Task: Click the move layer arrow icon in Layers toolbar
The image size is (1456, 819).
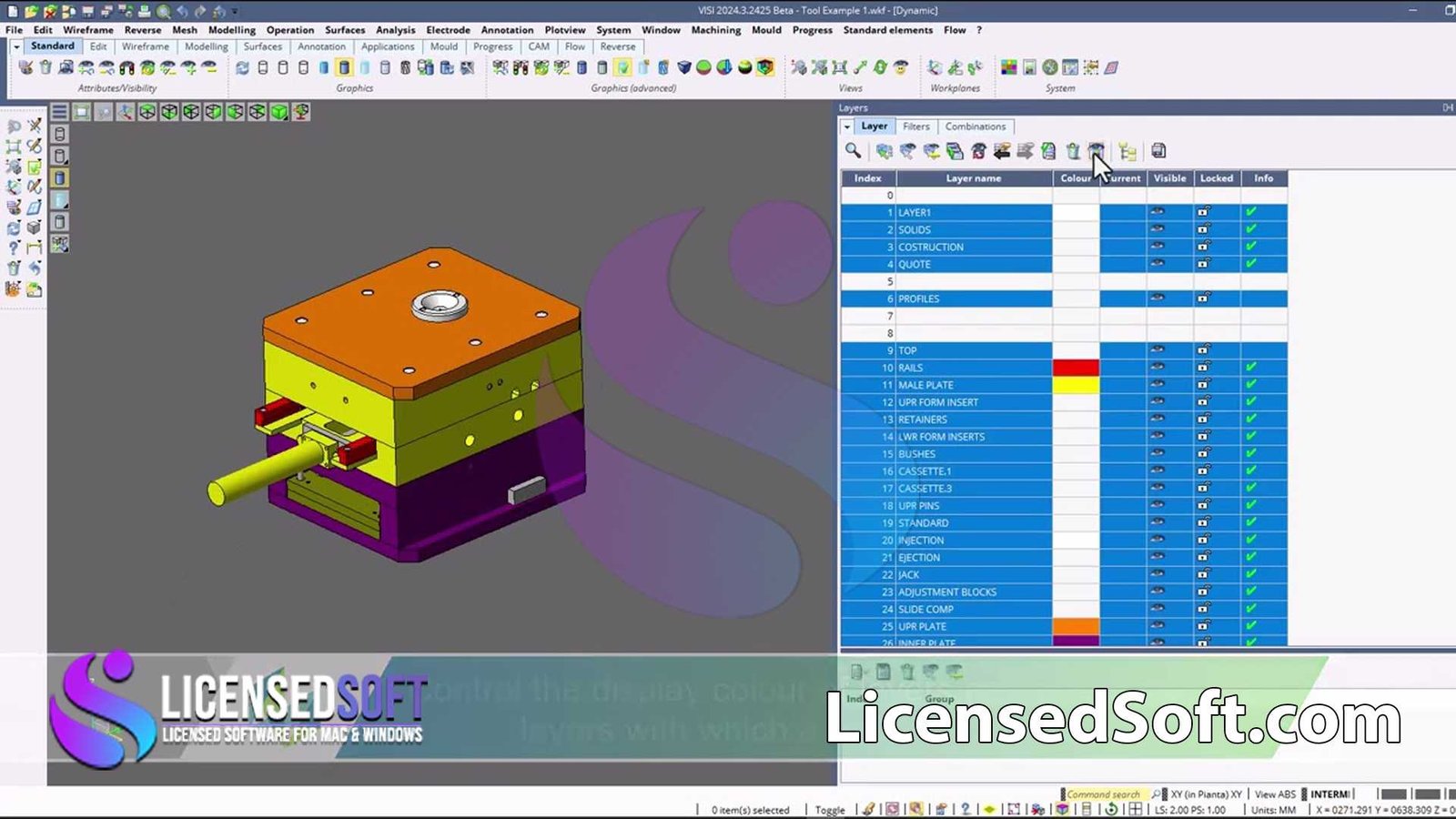Action: coord(1002,151)
